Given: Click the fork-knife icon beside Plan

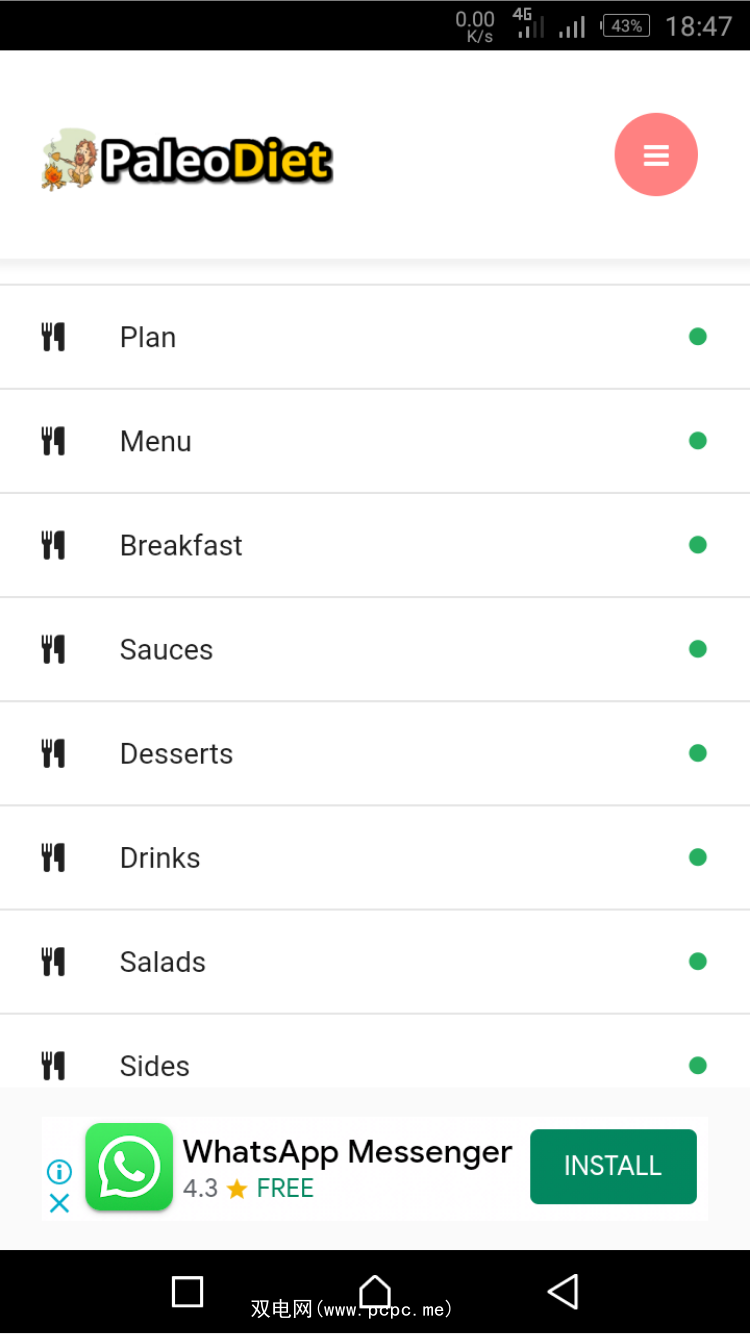Looking at the screenshot, I should [53, 337].
